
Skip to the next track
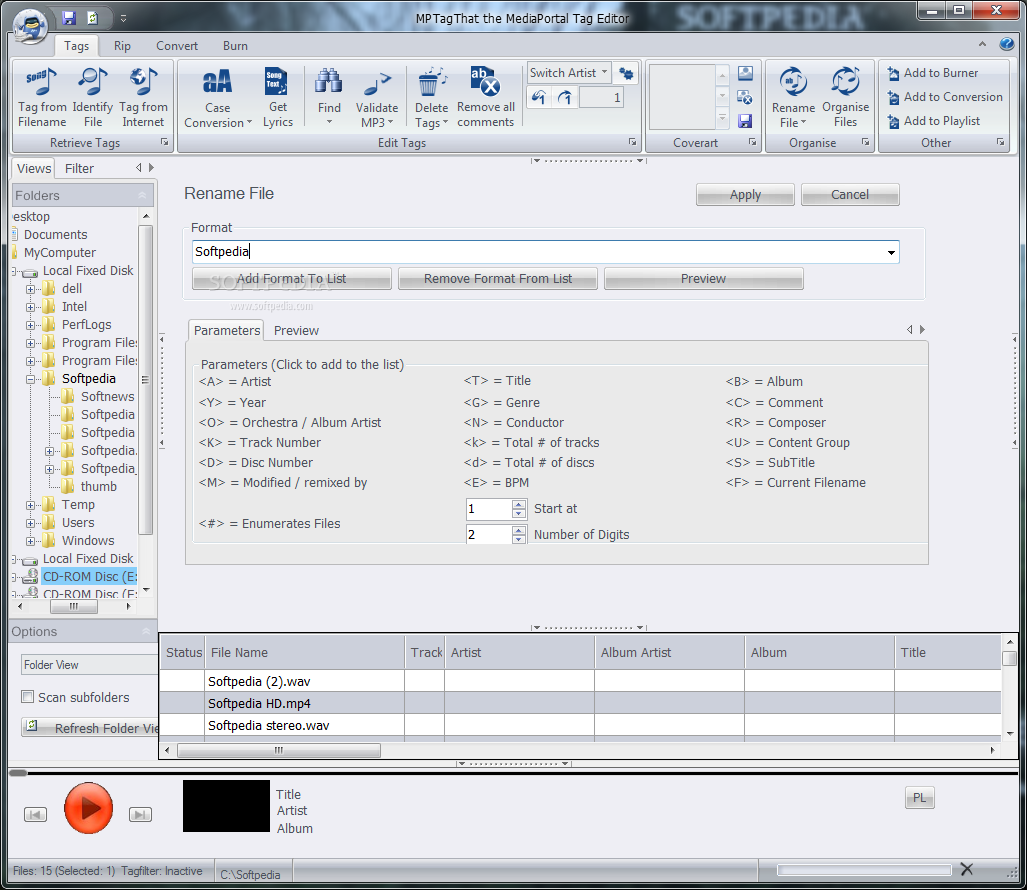[x=140, y=815]
